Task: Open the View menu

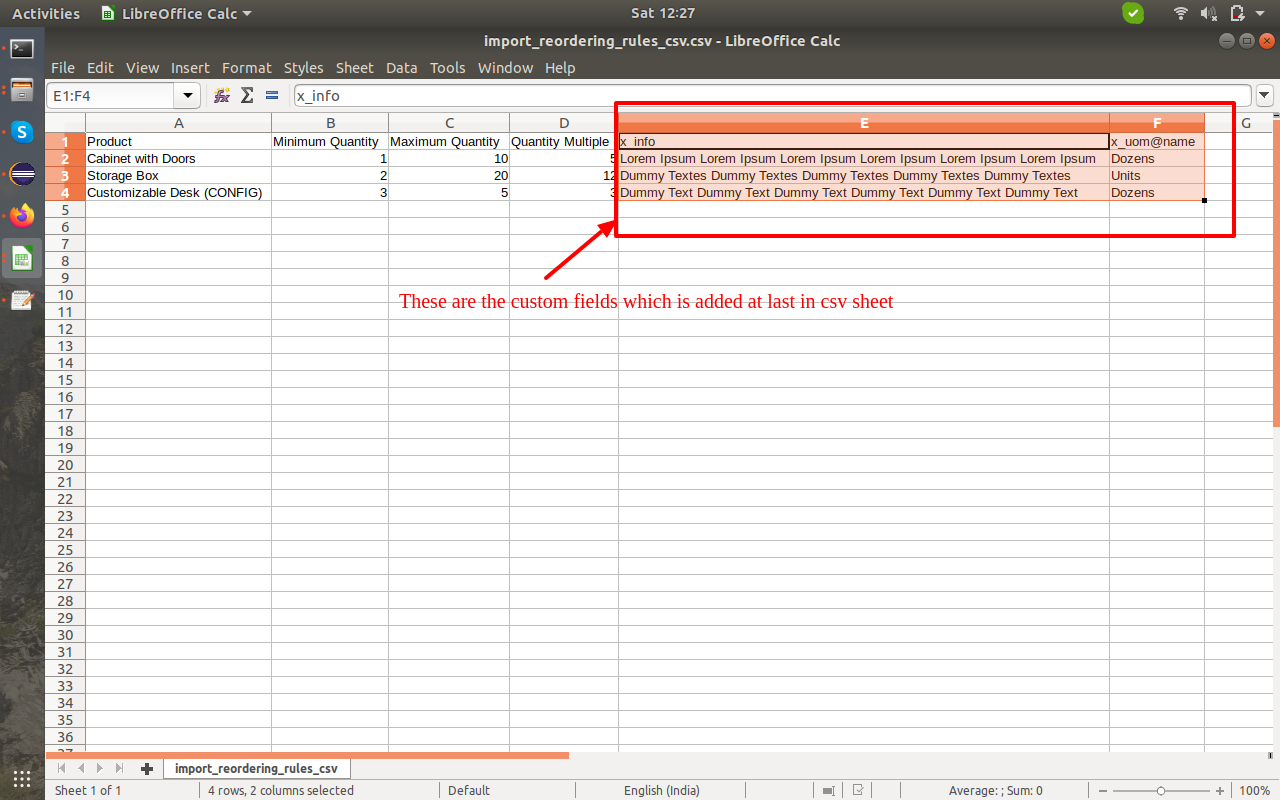Action: (x=142, y=68)
